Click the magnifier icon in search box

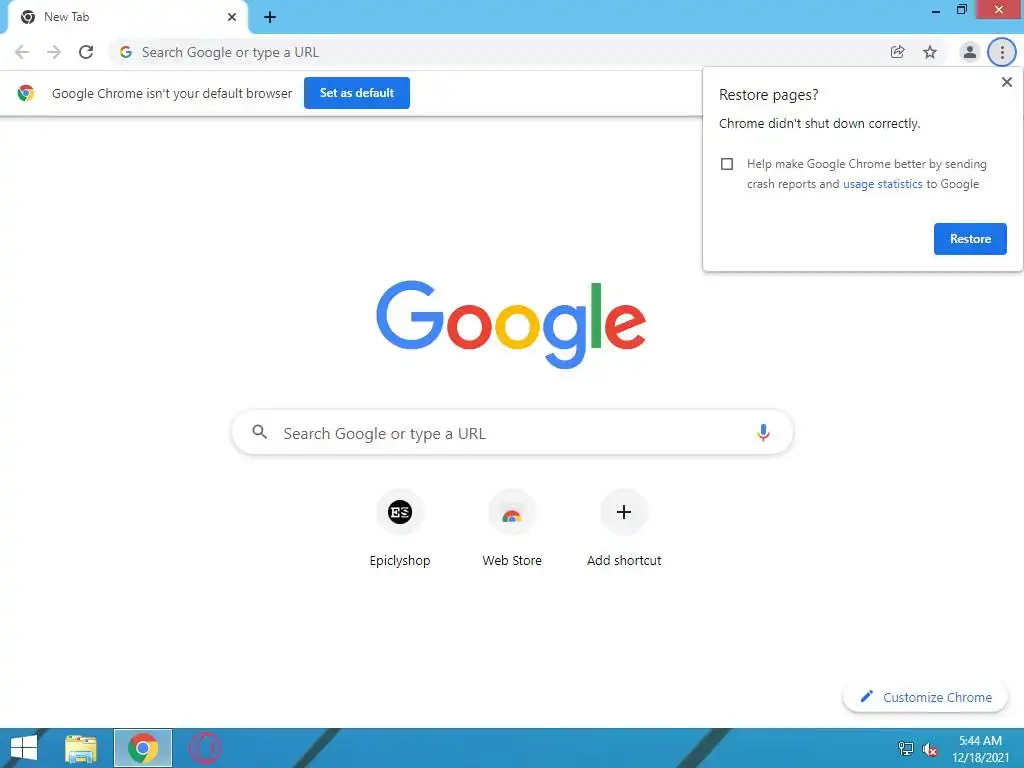pos(259,432)
